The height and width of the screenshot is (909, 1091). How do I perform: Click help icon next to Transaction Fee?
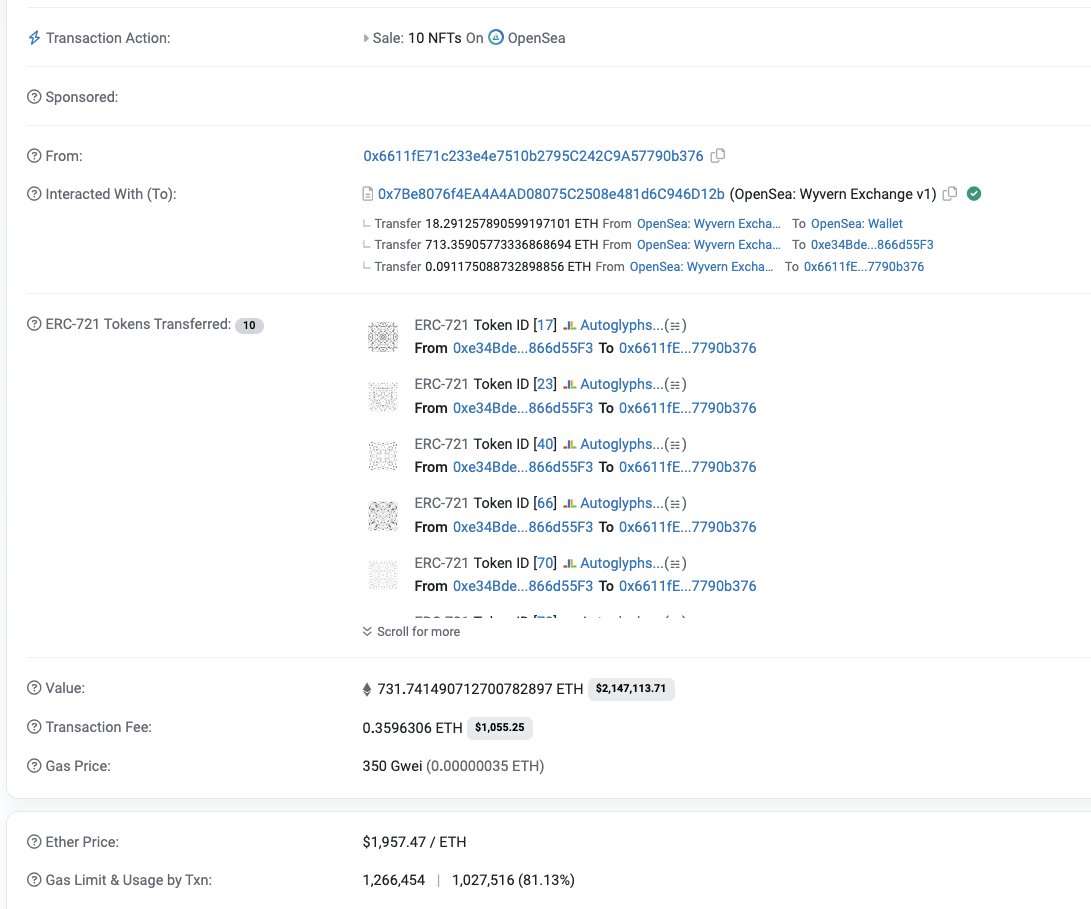coord(34,727)
